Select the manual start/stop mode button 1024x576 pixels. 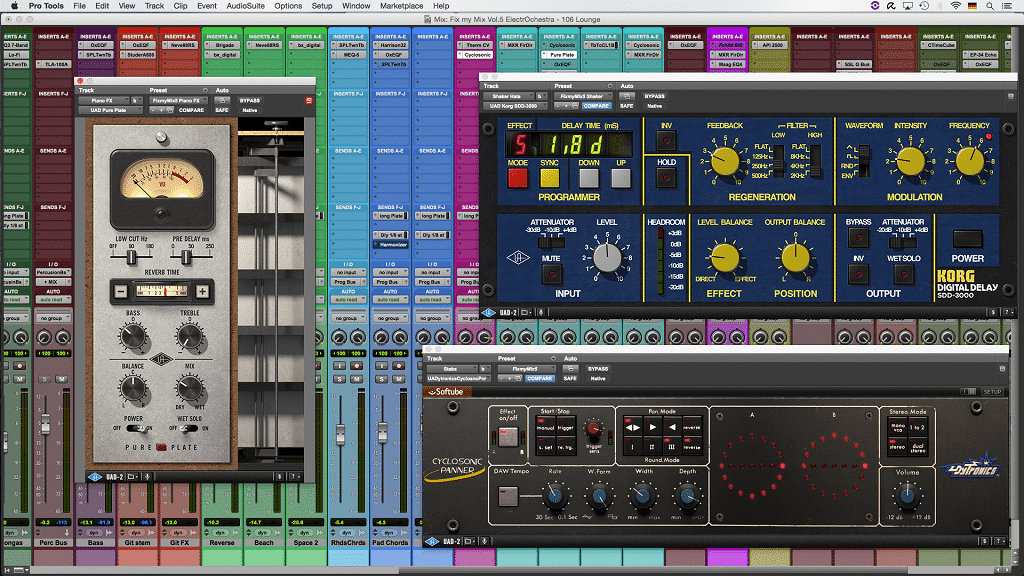point(545,428)
